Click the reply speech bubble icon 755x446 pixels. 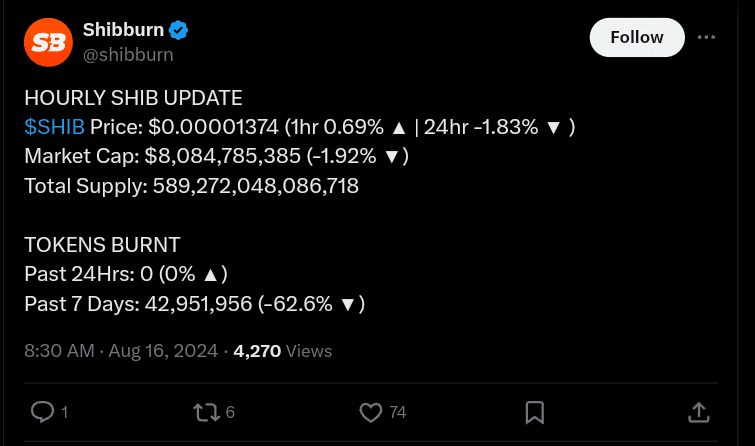[x=42, y=412]
